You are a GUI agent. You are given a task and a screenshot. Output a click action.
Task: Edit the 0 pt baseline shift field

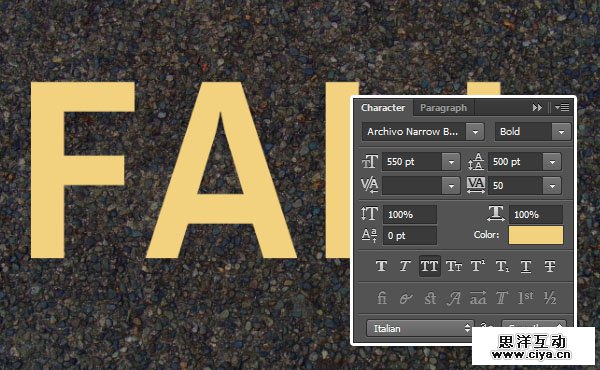coord(409,235)
